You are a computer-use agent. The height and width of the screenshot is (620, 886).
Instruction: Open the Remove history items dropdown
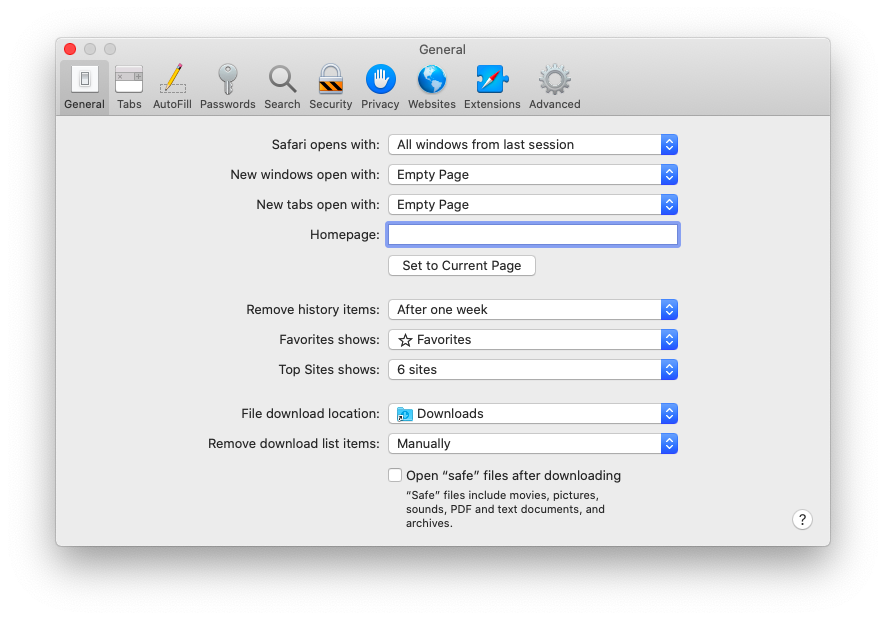click(533, 310)
